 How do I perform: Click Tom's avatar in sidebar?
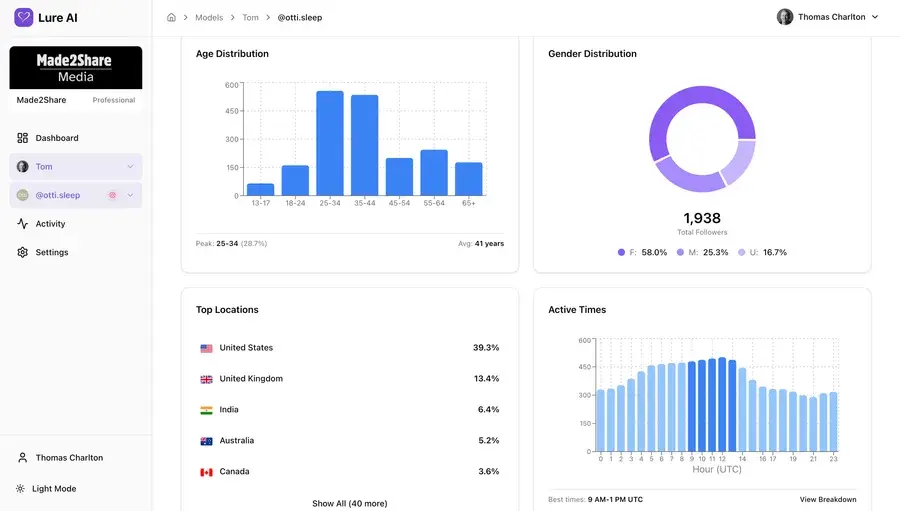tap(22, 167)
